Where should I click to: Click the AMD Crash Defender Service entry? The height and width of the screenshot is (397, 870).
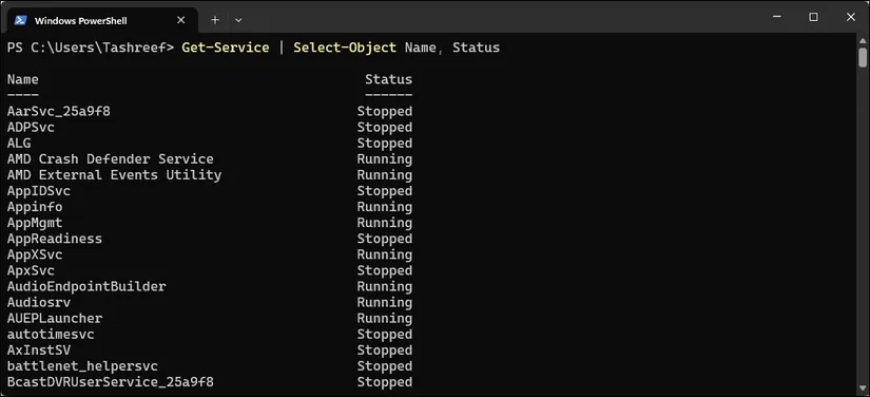(110, 159)
